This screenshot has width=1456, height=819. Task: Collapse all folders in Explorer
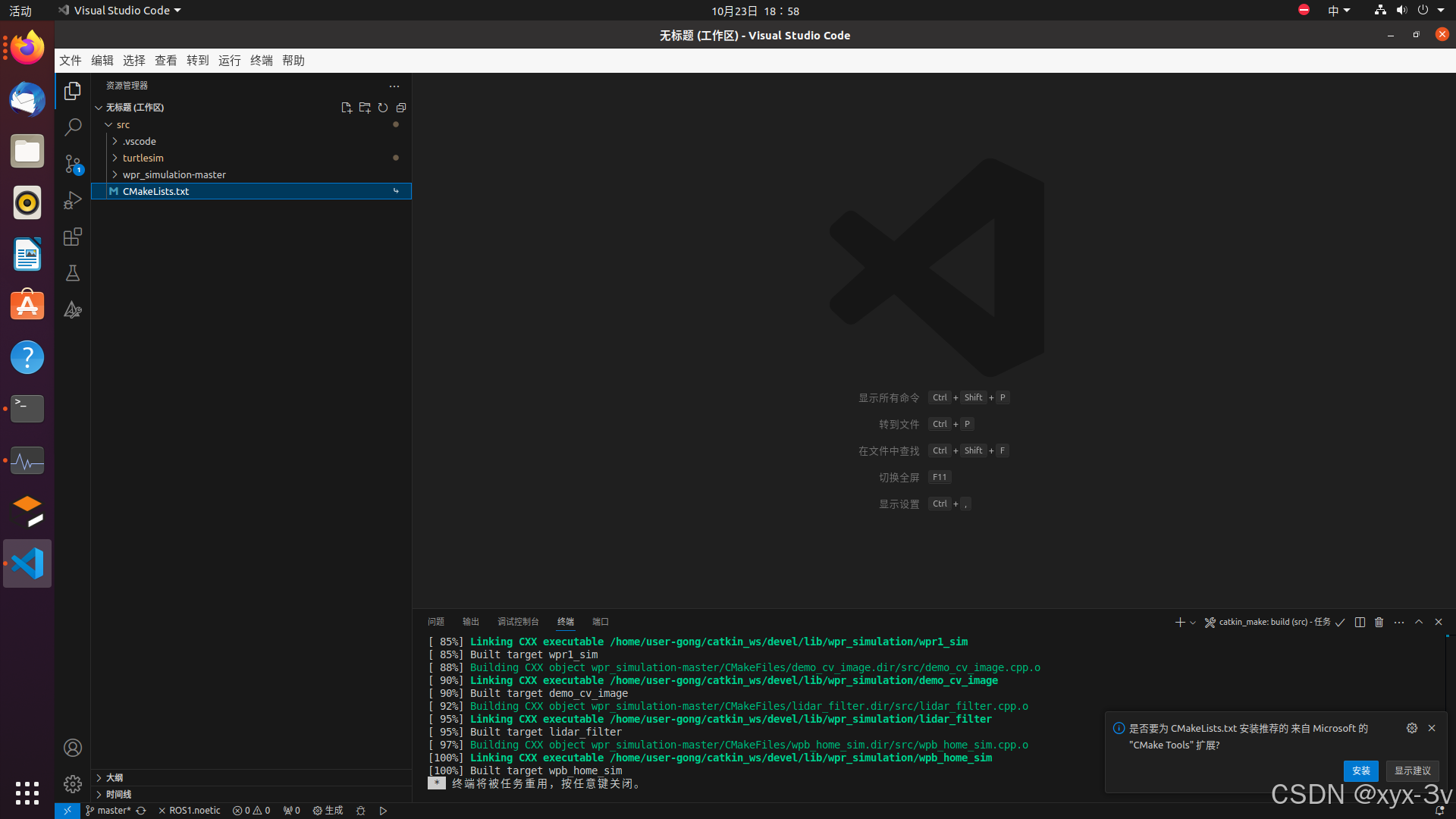pyautogui.click(x=401, y=108)
